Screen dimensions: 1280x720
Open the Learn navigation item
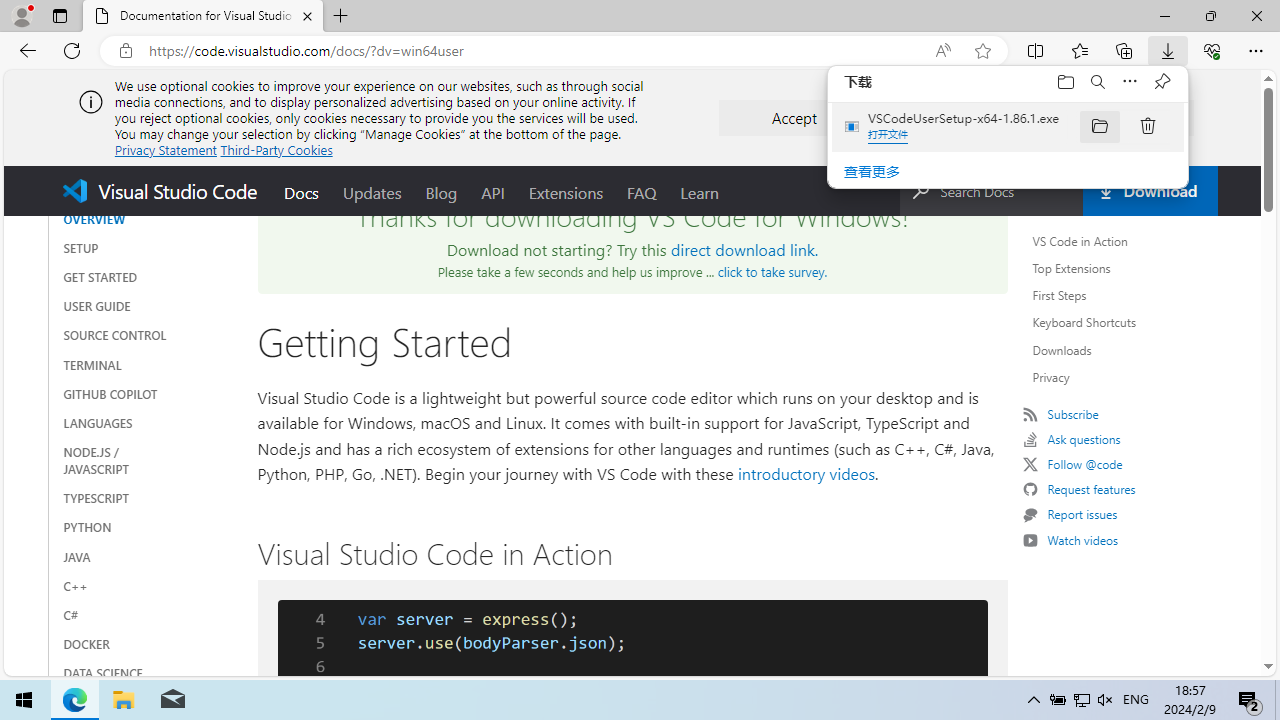click(x=699, y=192)
